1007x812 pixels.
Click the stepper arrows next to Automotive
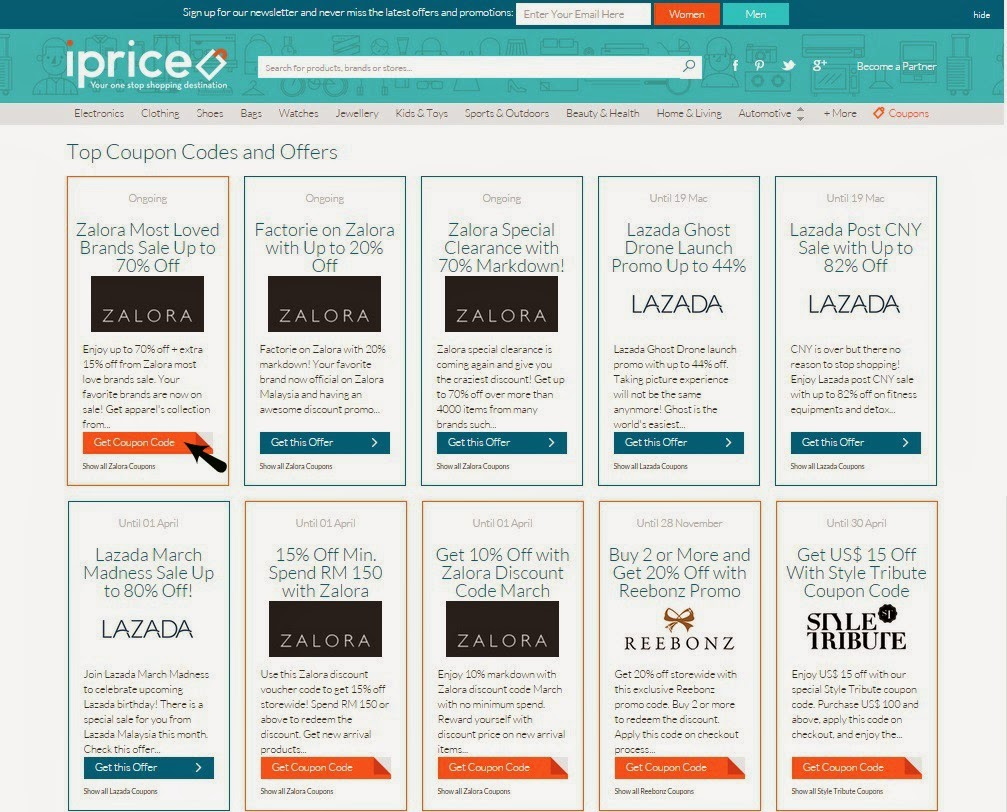(800, 114)
